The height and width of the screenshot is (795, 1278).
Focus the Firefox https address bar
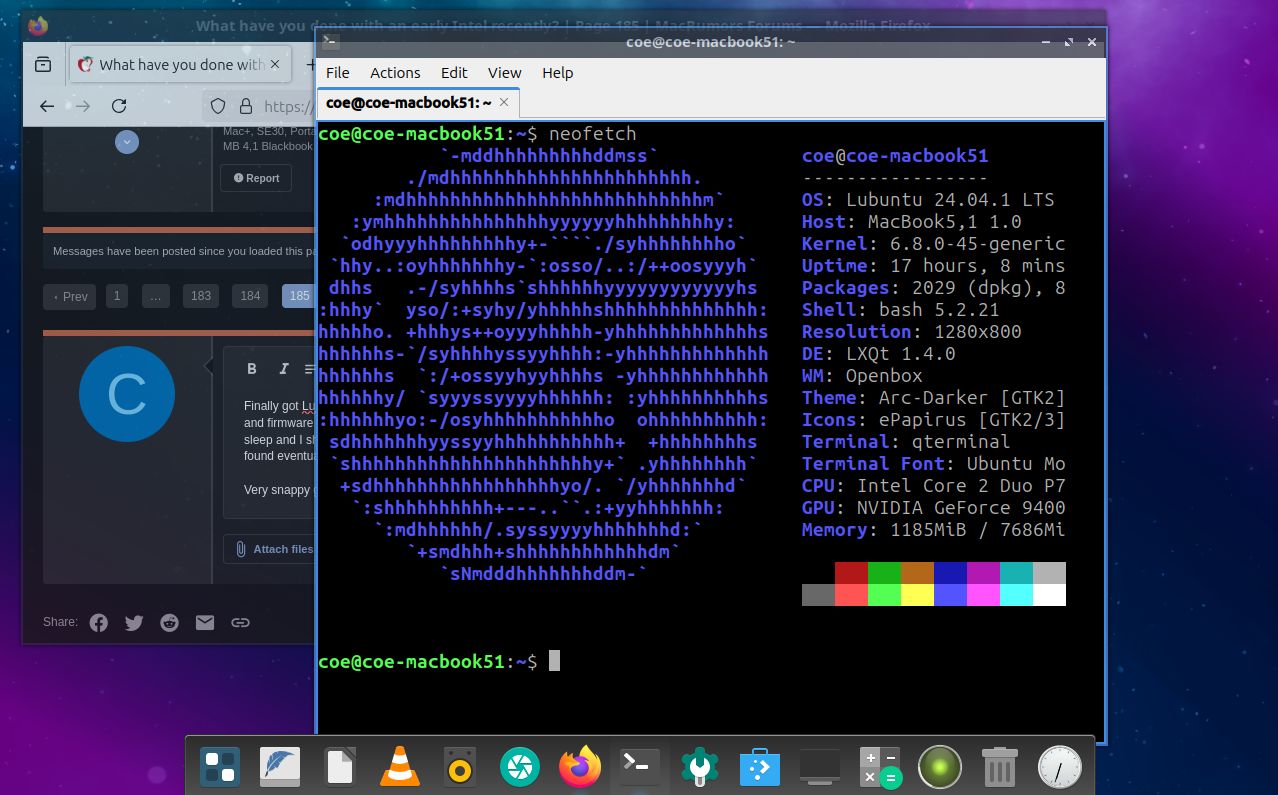click(x=290, y=106)
